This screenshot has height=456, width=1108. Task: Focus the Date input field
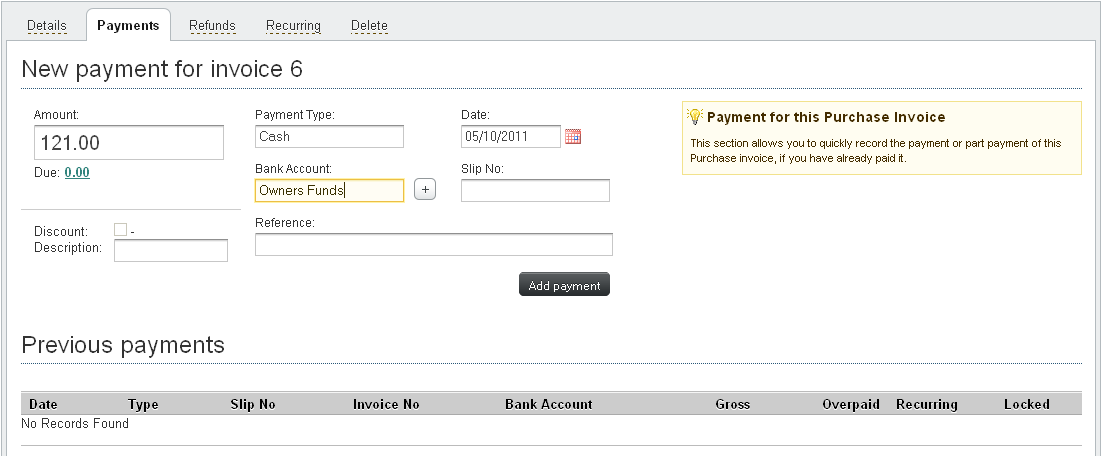click(510, 137)
